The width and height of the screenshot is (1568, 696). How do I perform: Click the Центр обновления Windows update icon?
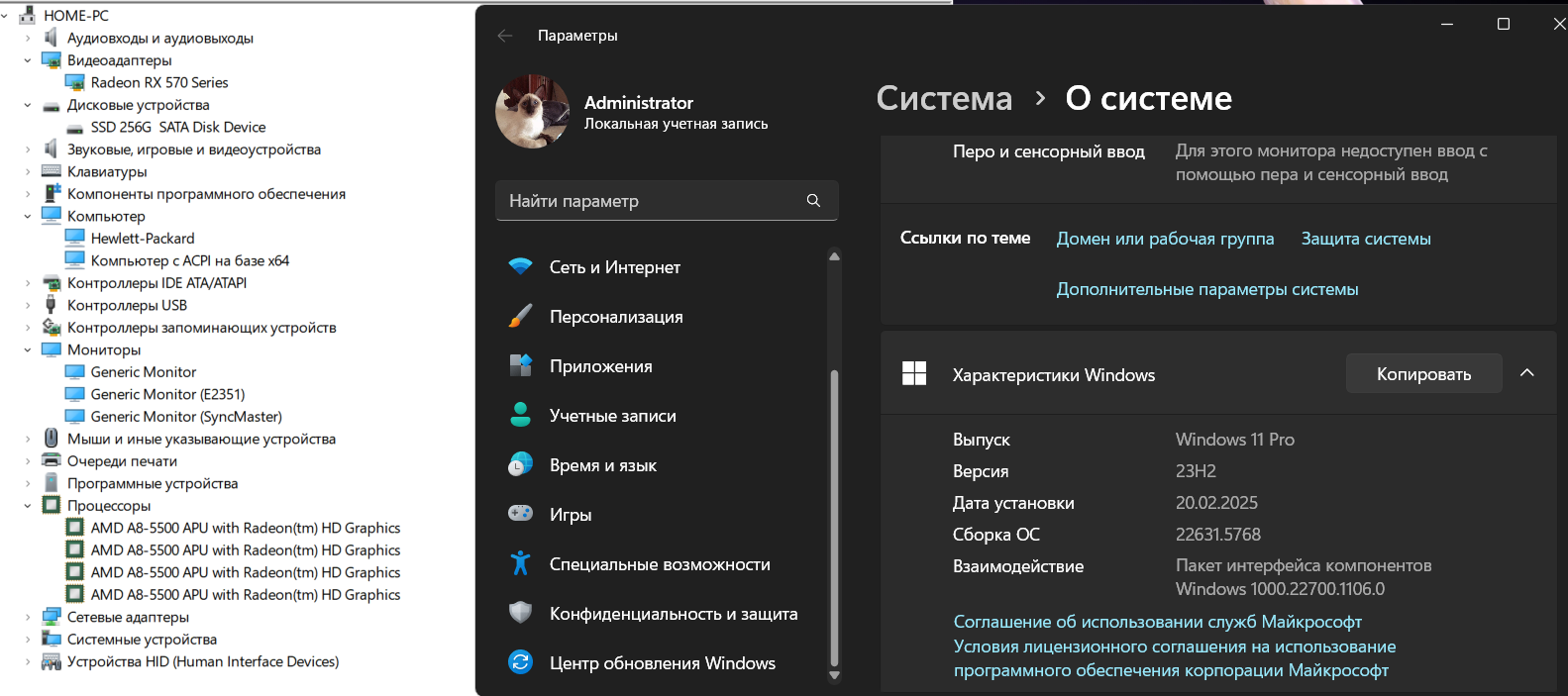[520, 662]
